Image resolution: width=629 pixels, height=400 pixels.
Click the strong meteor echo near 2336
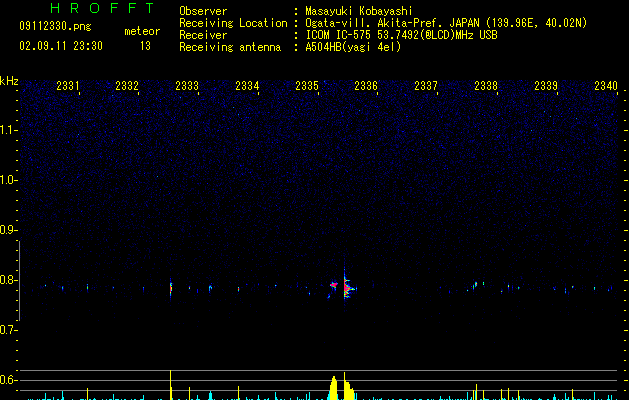(x=346, y=286)
